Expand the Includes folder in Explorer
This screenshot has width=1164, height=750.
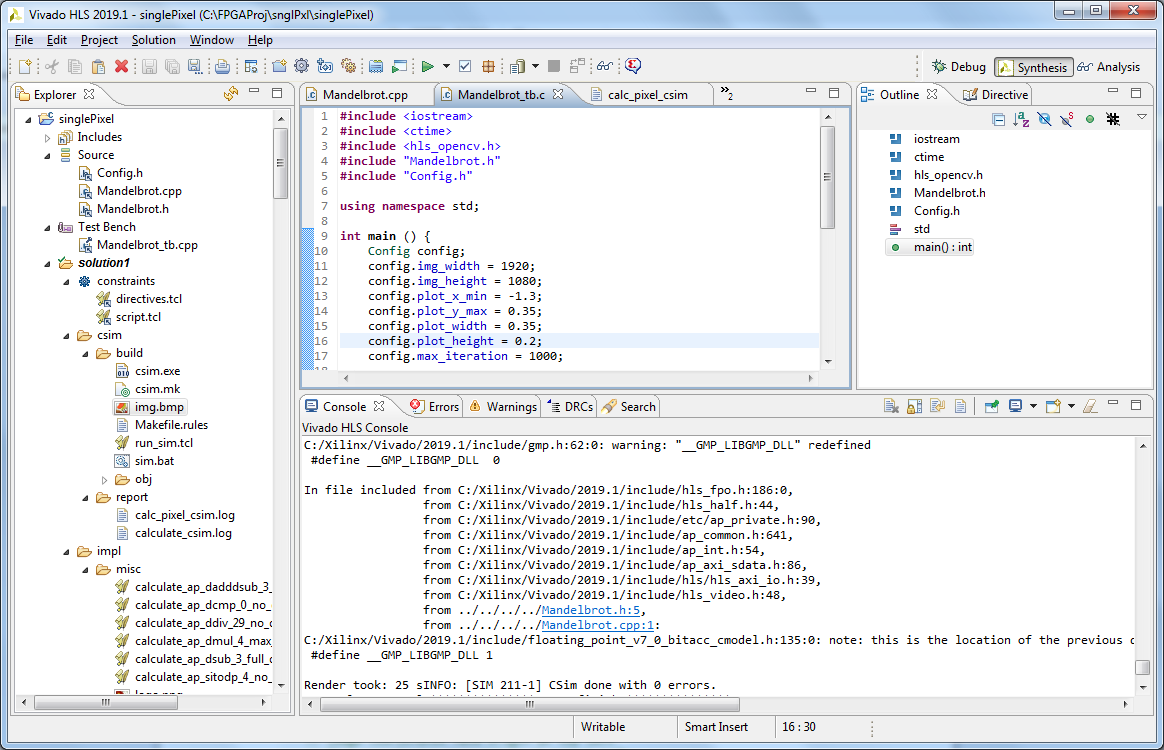tap(47, 137)
